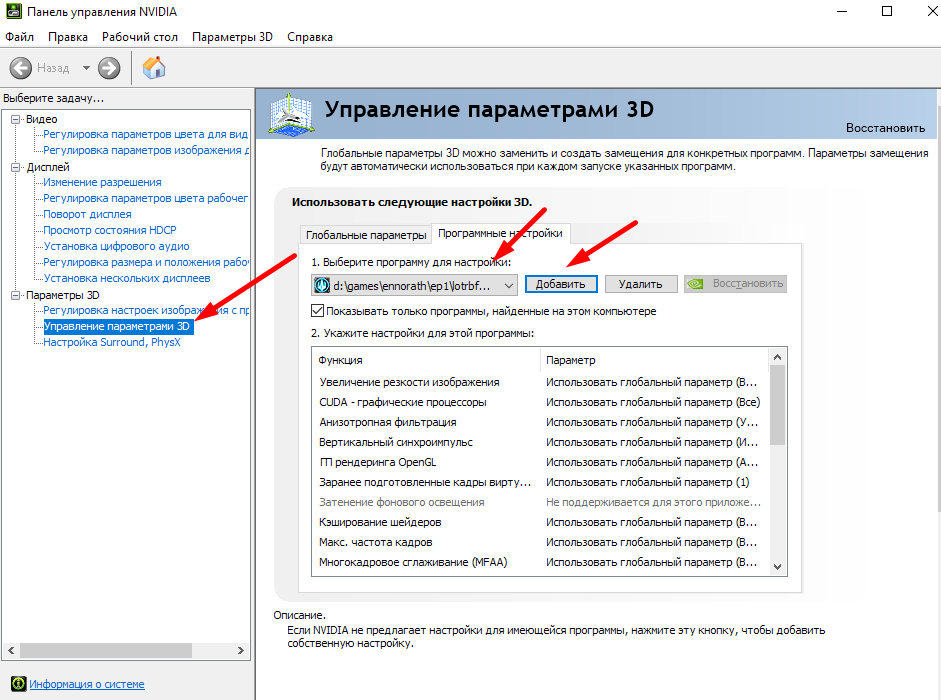
Task: Click the Восстановить link in header
Action: click(885, 128)
